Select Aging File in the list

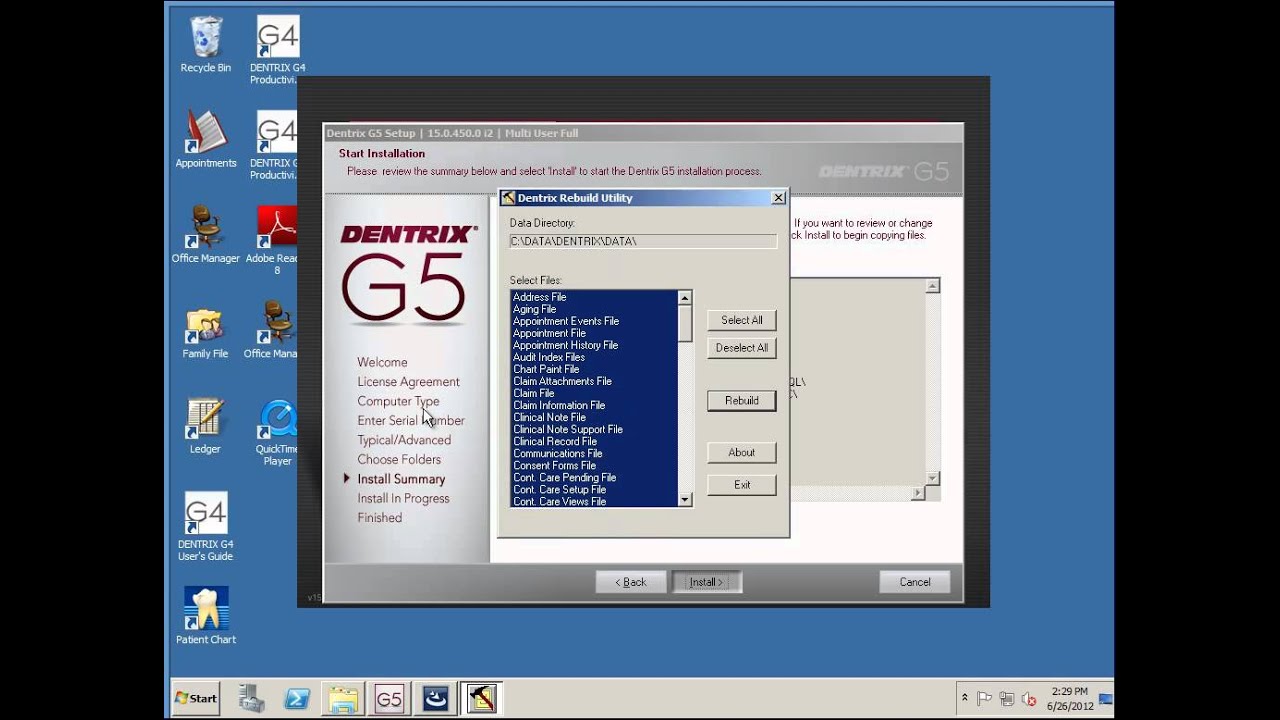tap(594, 309)
